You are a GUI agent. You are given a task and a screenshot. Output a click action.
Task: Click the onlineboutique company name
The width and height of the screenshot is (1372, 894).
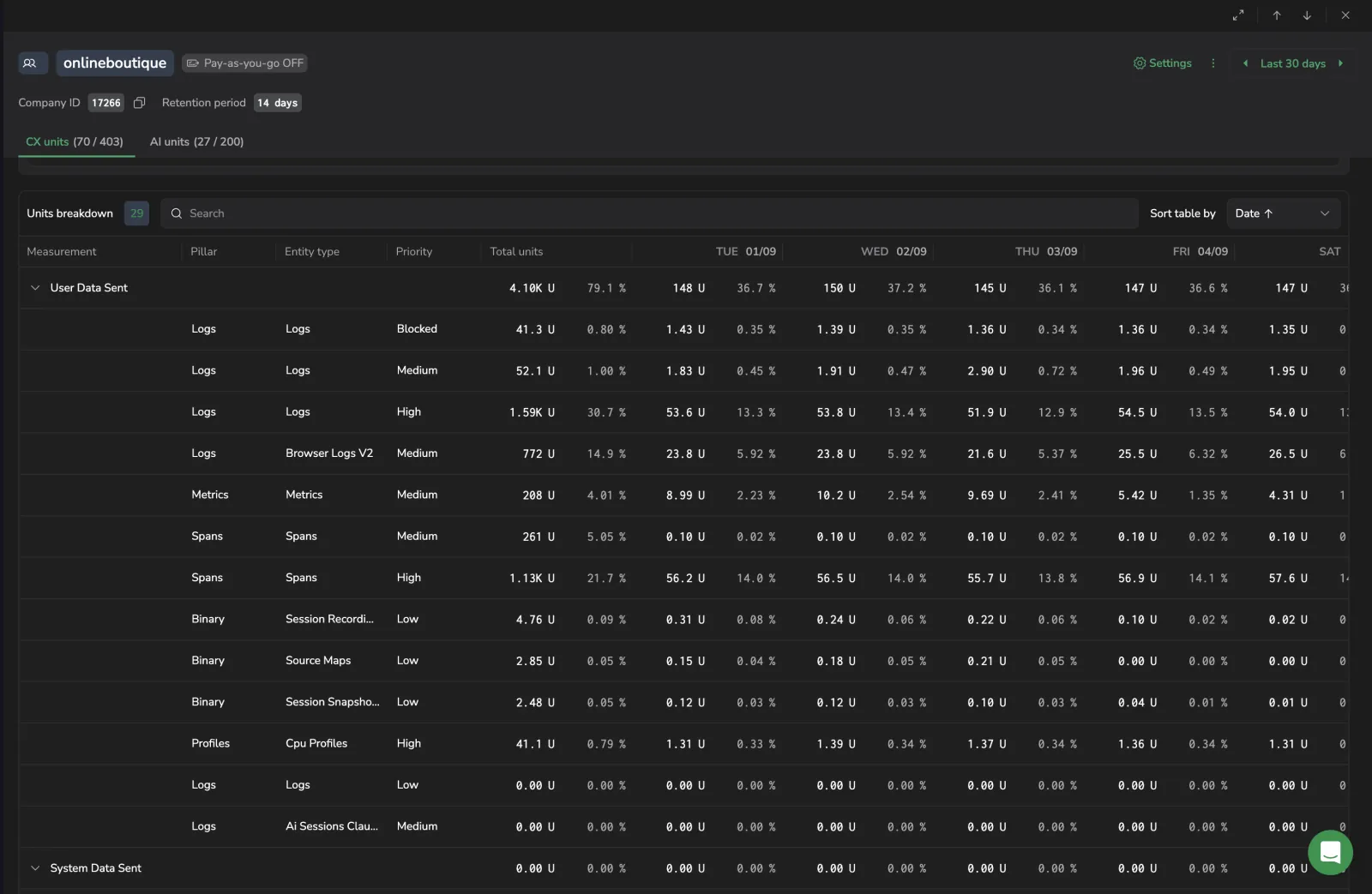point(115,63)
